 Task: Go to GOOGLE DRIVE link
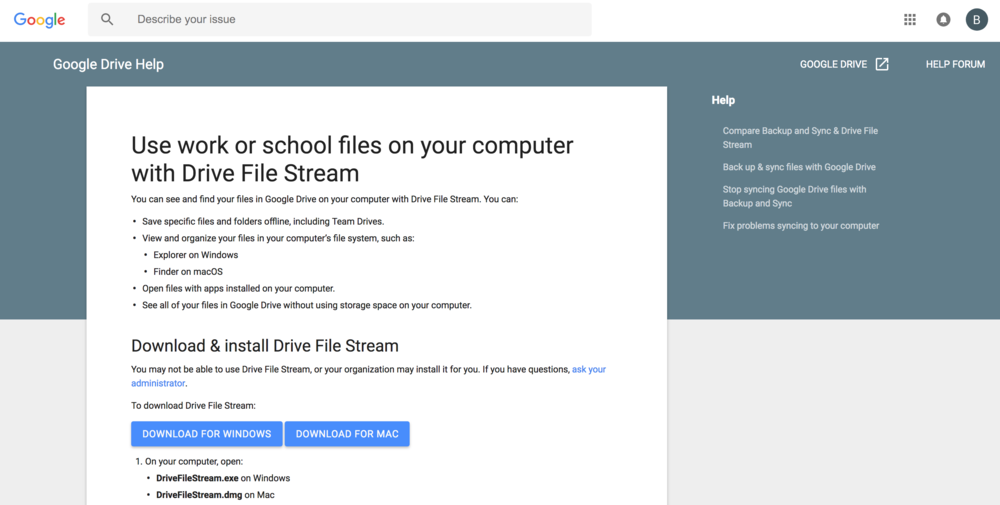[834, 64]
